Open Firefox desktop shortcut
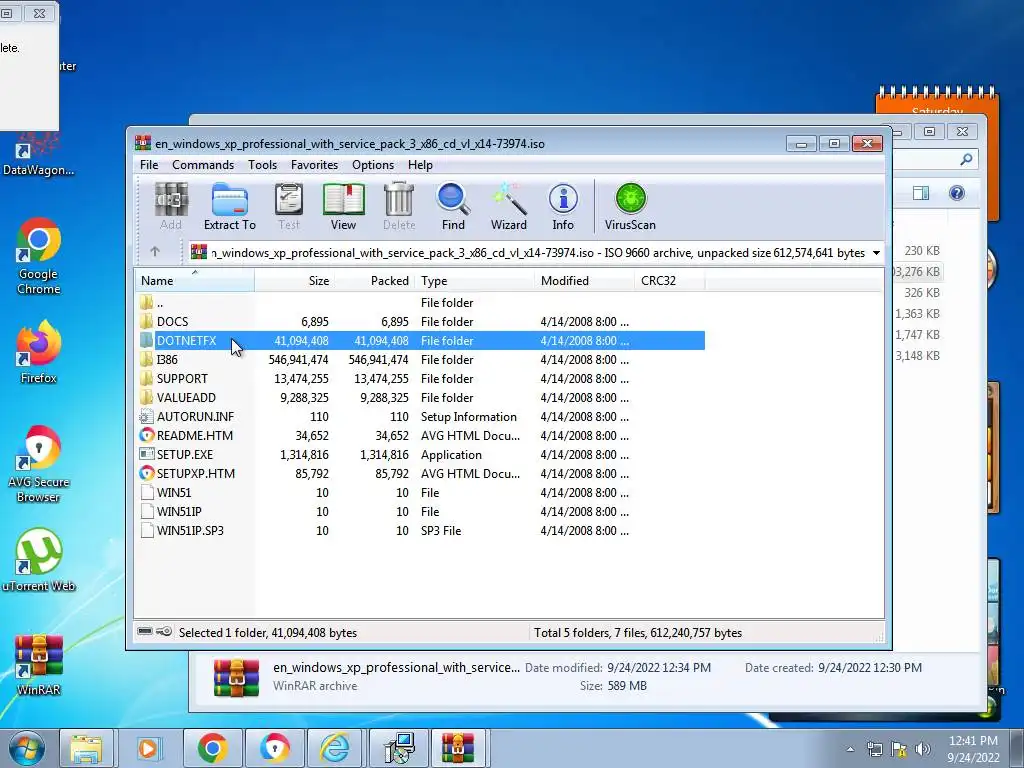This screenshot has height=768, width=1024. [39, 352]
